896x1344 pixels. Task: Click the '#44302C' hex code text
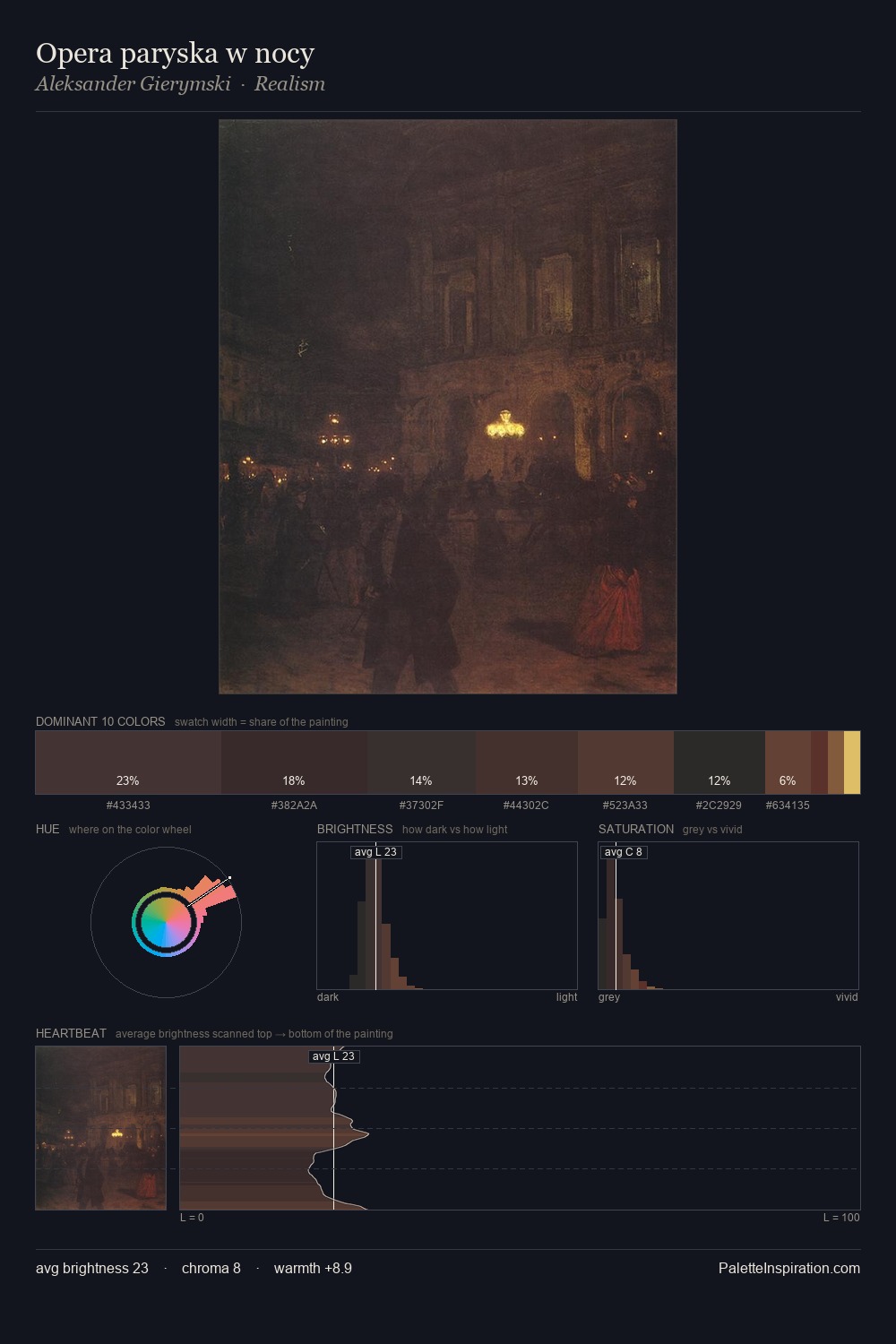pyautogui.click(x=526, y=806)
